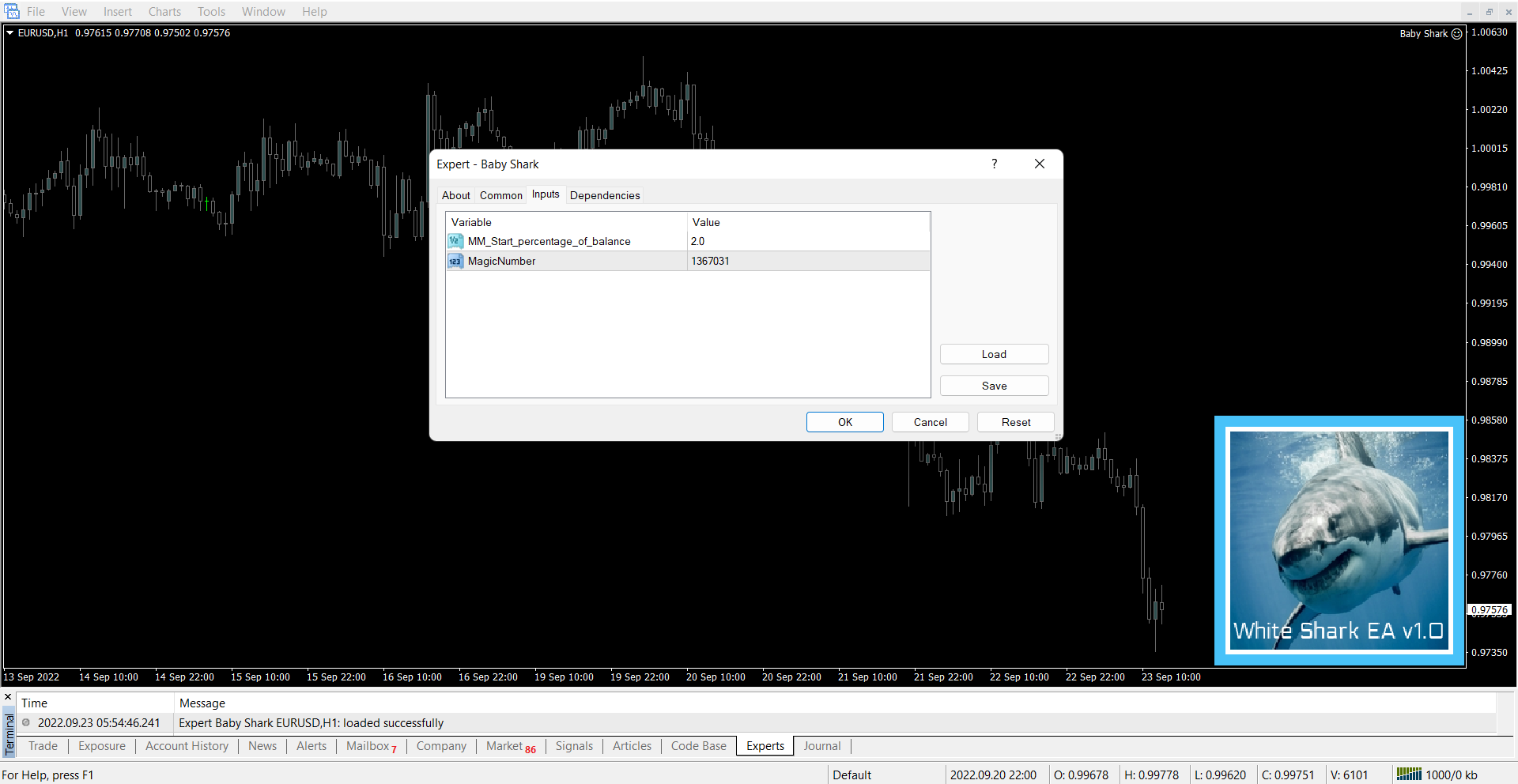
Task: Switch to the Common tab
Action: [500, 195]
